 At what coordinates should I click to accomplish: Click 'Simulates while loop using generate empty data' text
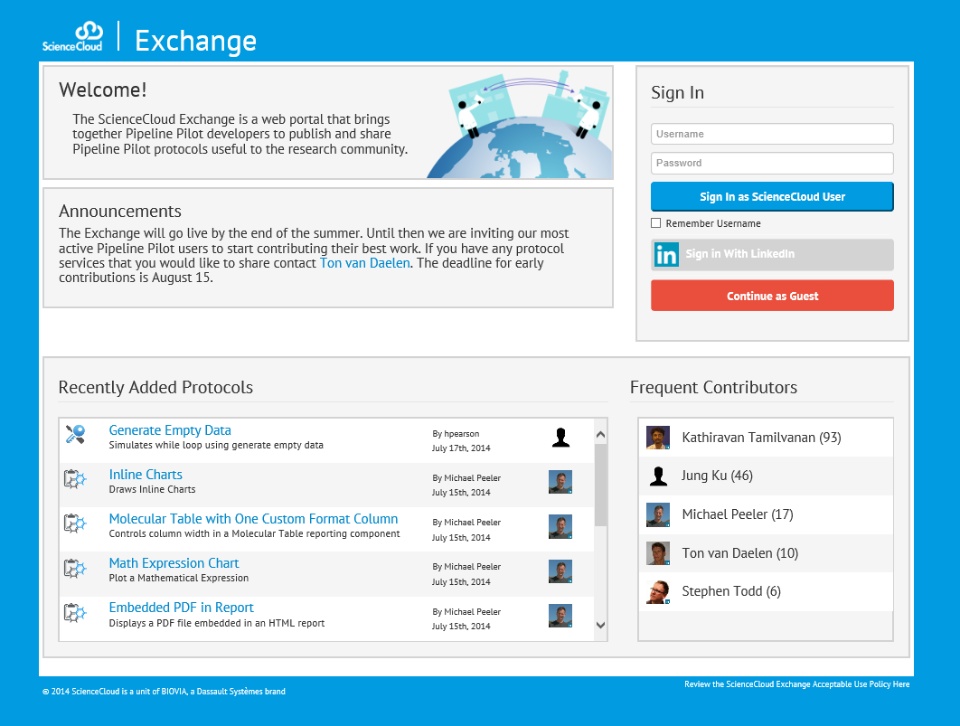tap(216, 445)
